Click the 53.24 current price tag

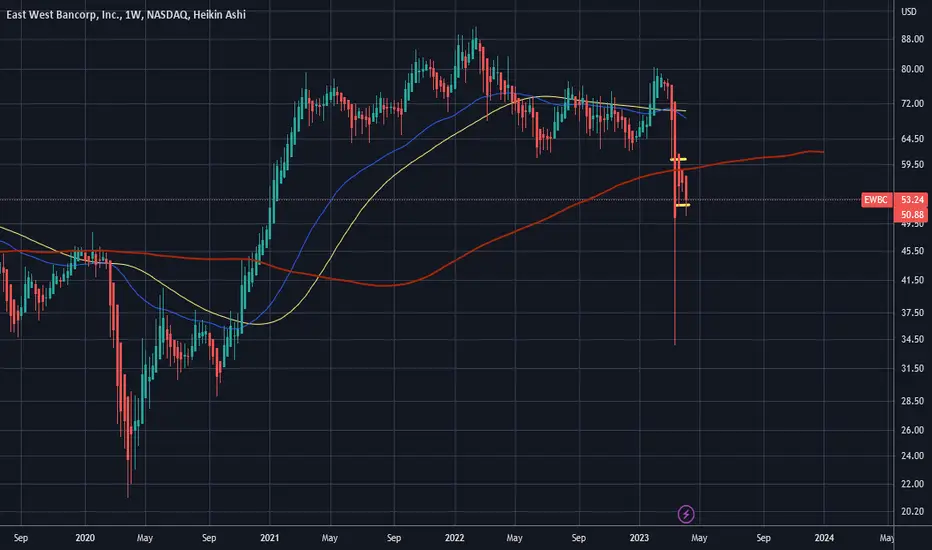pyautogui.click(x=912, y=200)
